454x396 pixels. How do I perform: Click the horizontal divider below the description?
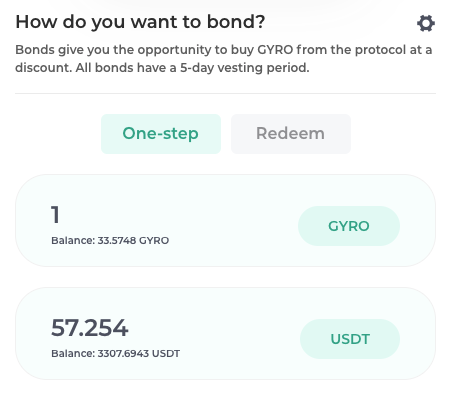click(225, 93)
